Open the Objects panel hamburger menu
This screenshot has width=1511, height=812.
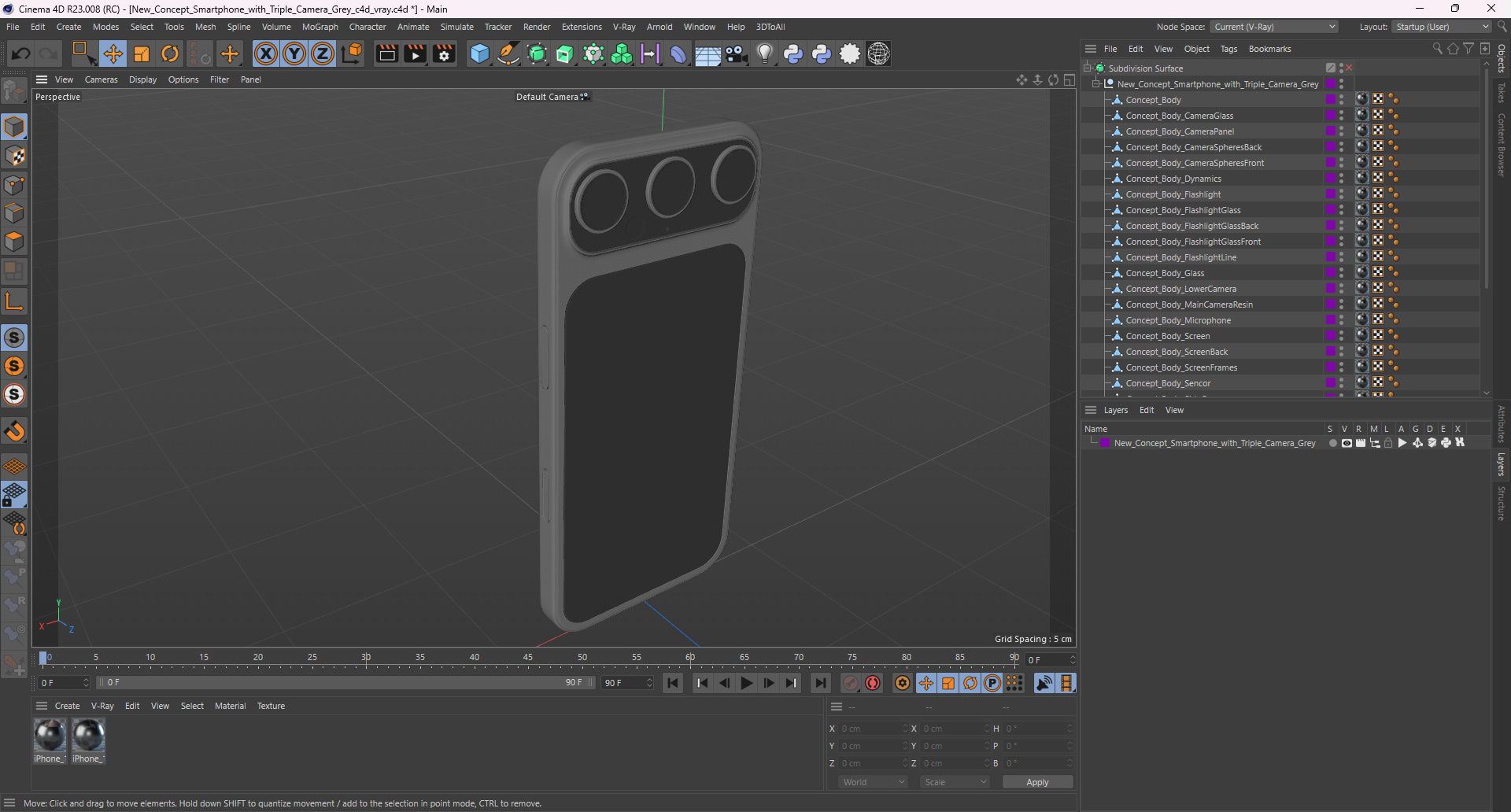[1091, 49]
